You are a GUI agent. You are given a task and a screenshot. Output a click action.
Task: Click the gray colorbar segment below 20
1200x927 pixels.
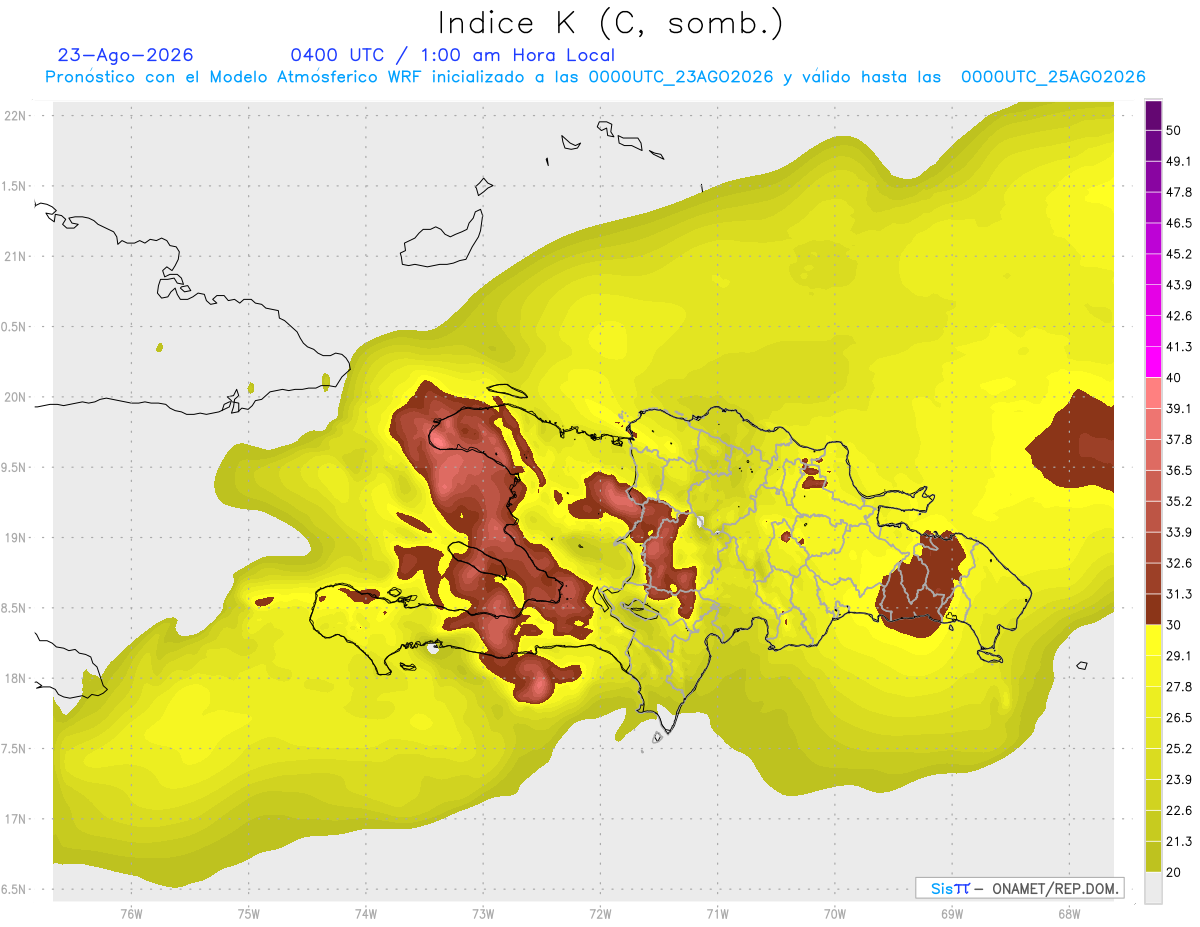(x=1153, y=887)
